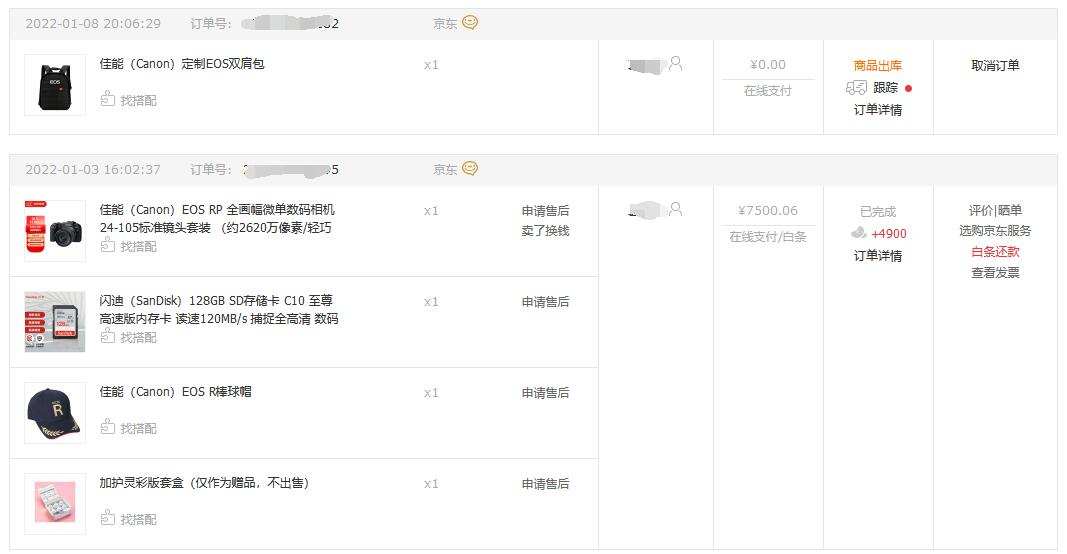Open the Canon EOS RP camera thumbnail
The width and height of the screenshot is (1067, 554).
(x=55, y=231)
